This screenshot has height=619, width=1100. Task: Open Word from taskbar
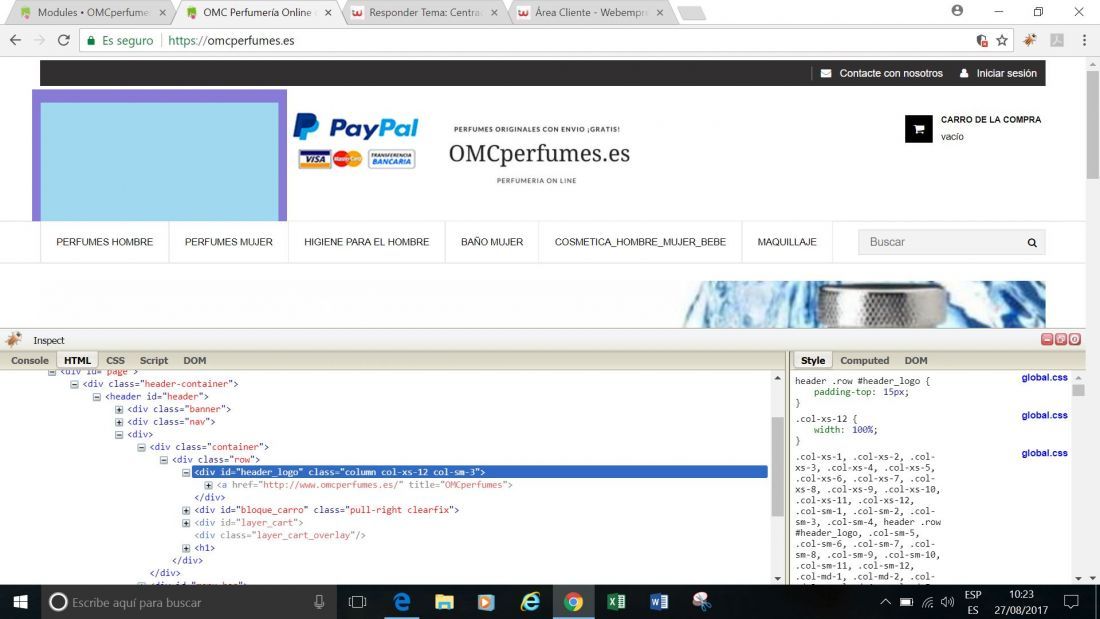[x=659, y=601]
